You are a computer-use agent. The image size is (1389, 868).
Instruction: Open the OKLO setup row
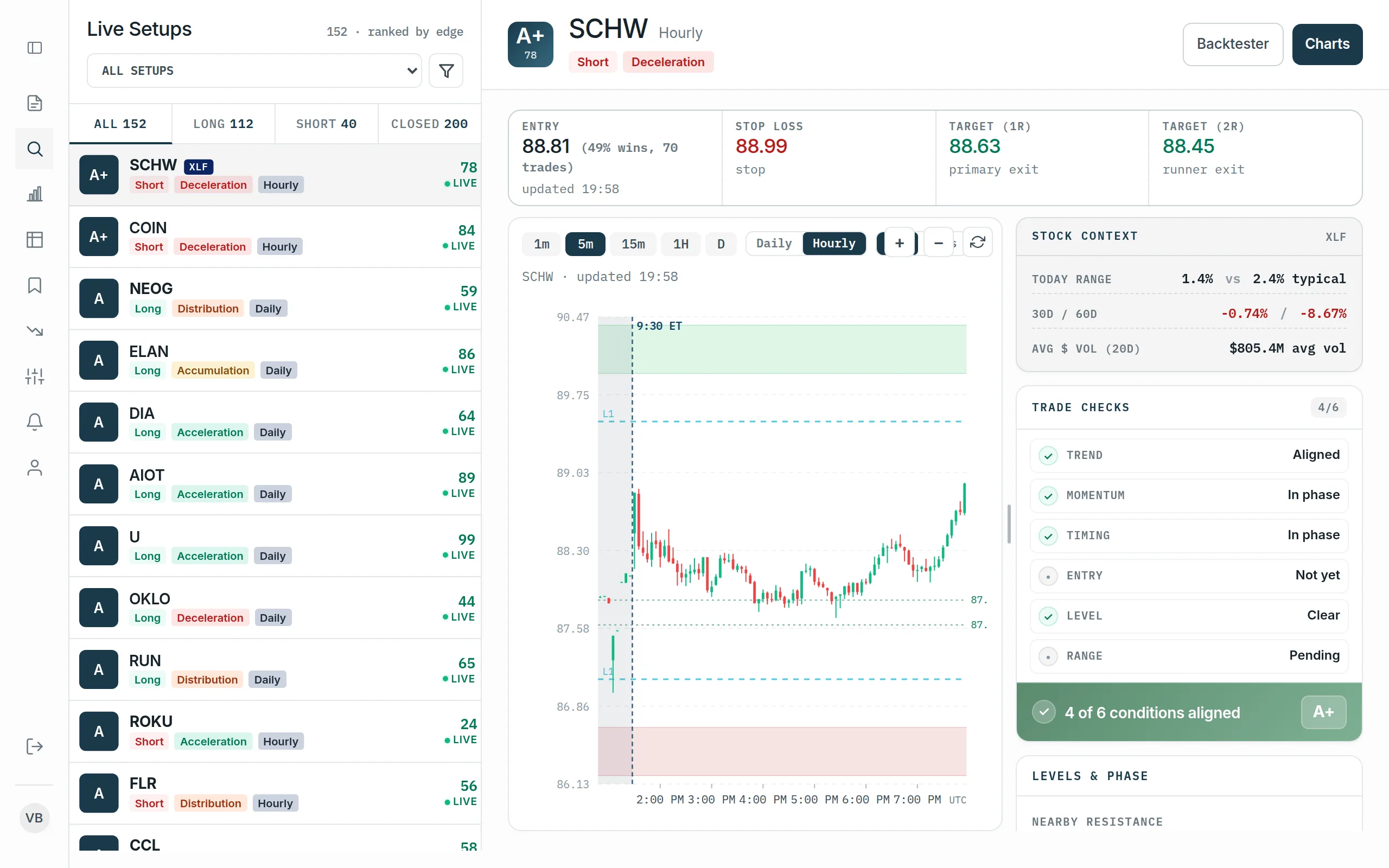(275, 608)
